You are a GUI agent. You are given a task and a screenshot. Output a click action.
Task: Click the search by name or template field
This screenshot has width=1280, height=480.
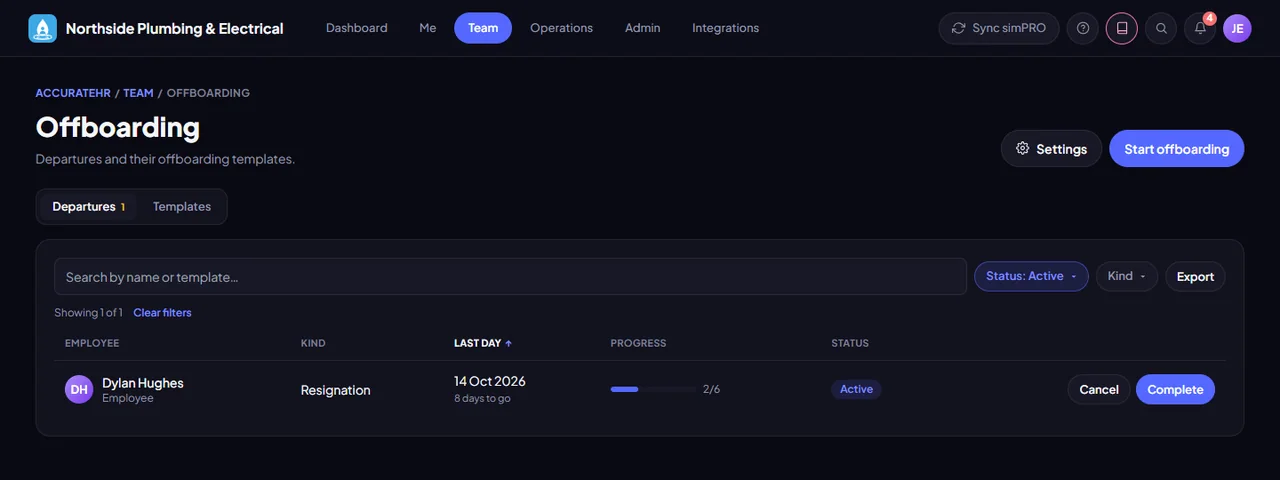pyautogui.click(x=510, y=277)
